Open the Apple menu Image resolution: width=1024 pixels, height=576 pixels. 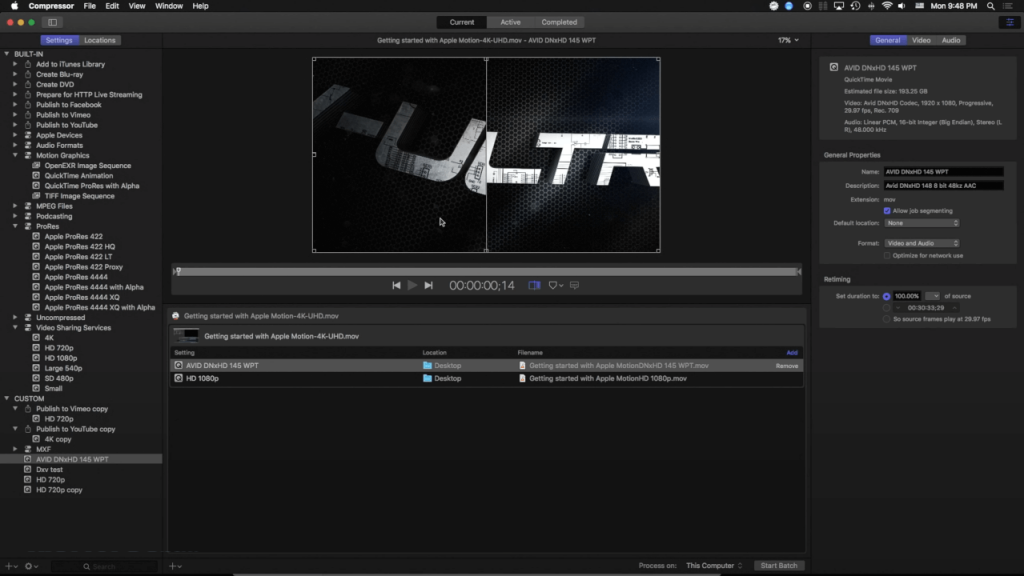14,6
